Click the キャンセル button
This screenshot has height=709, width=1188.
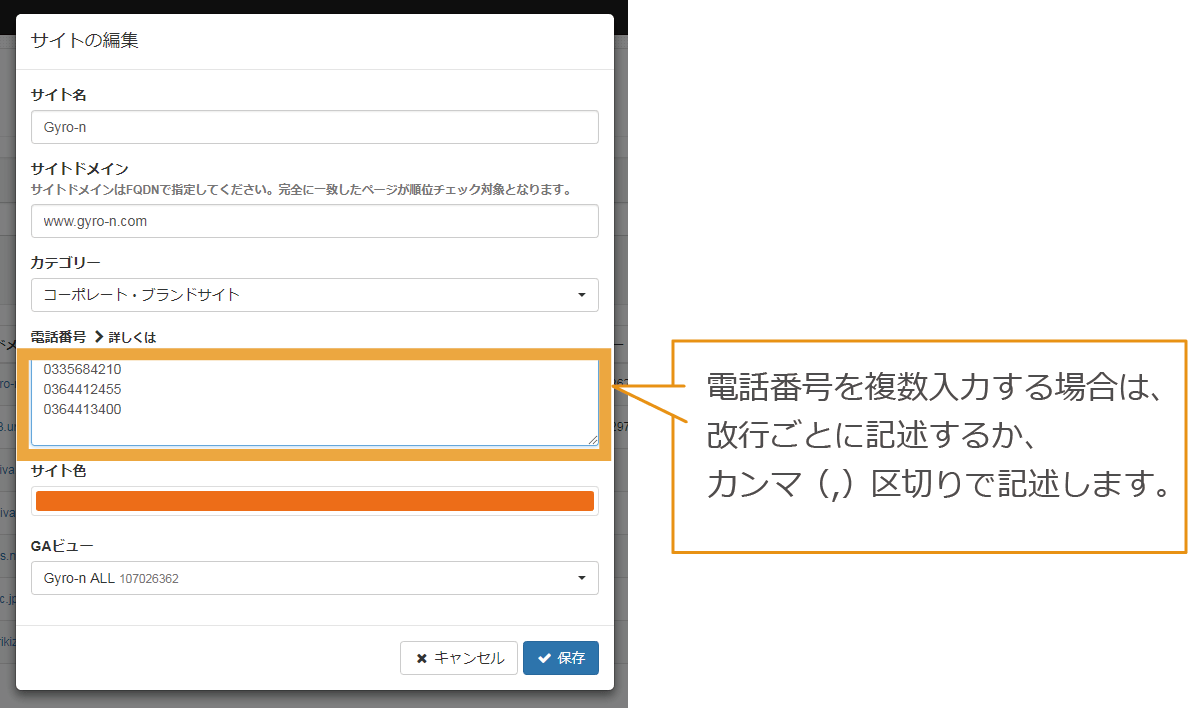[459, 657]
